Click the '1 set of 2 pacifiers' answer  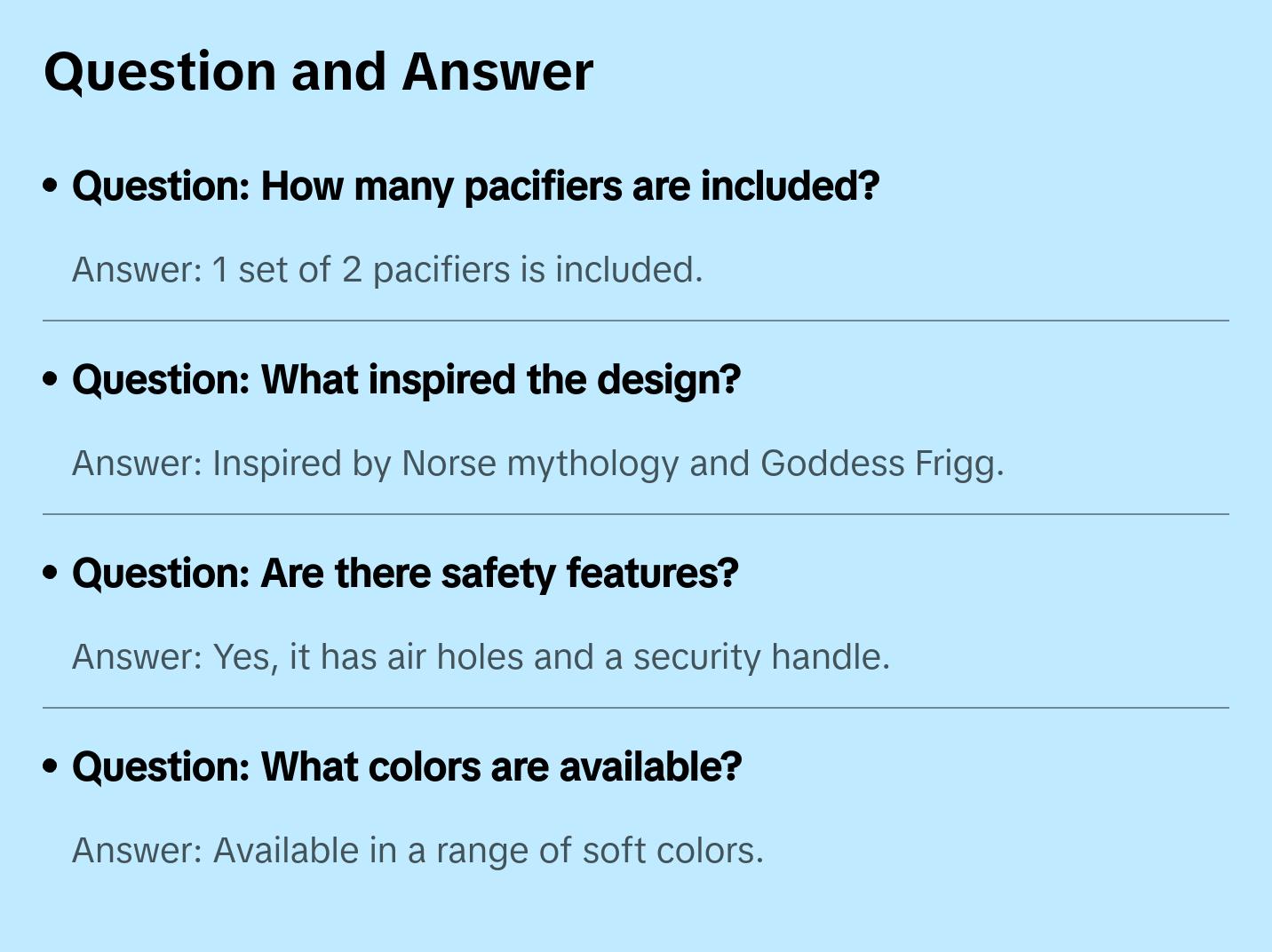[x=387, y=270]
